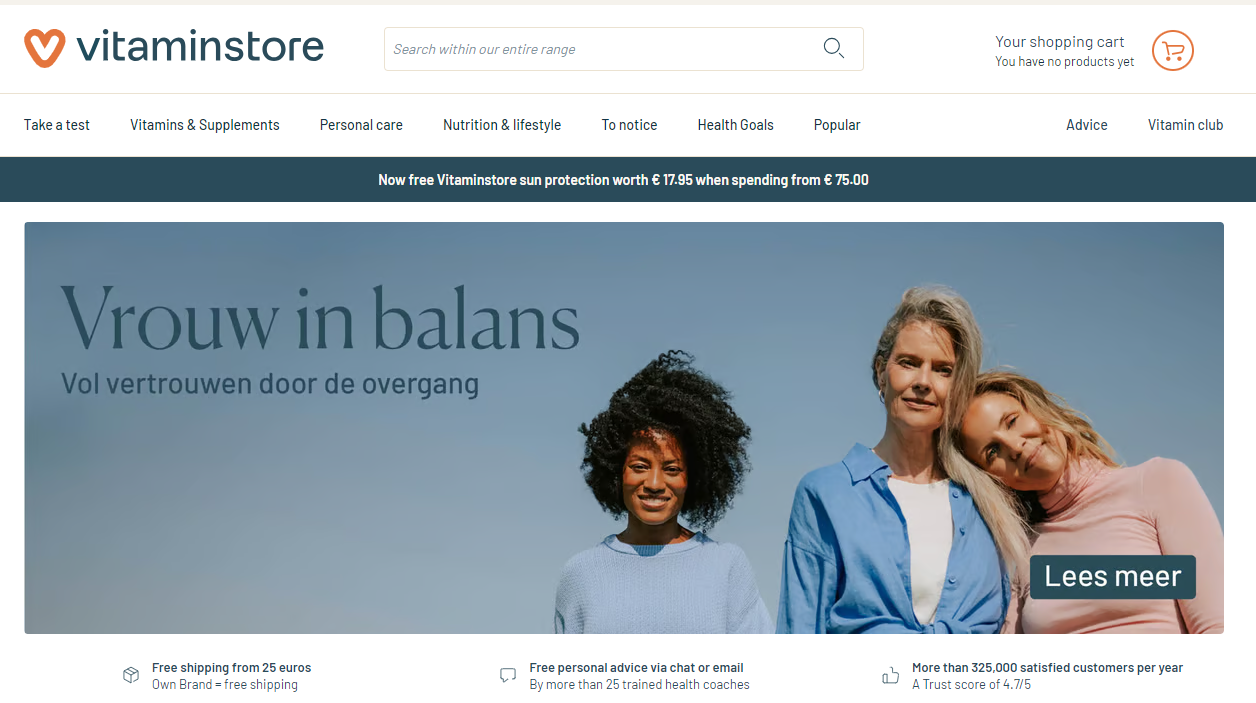Image resolution: width=1256 pixels, height=703 pixels.
Task: Open the orange shopping cart icon
Action: tap(1173, 50)
